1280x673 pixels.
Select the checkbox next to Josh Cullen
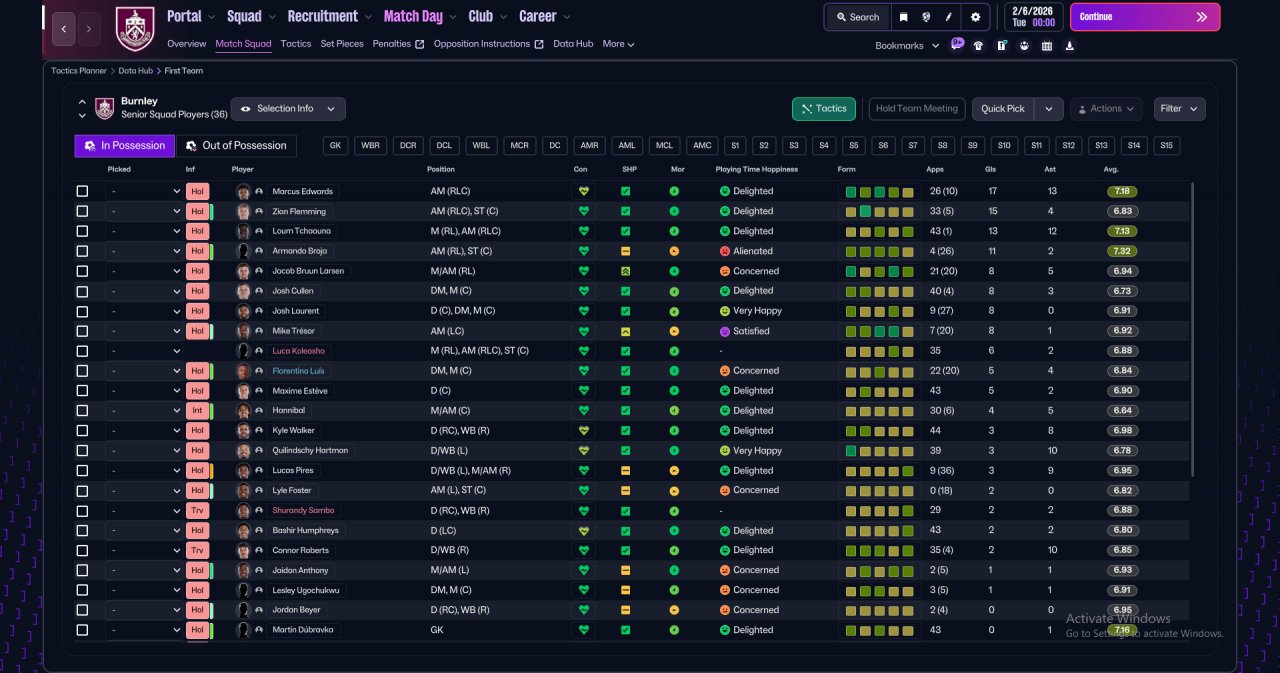[x=82, y=291]
